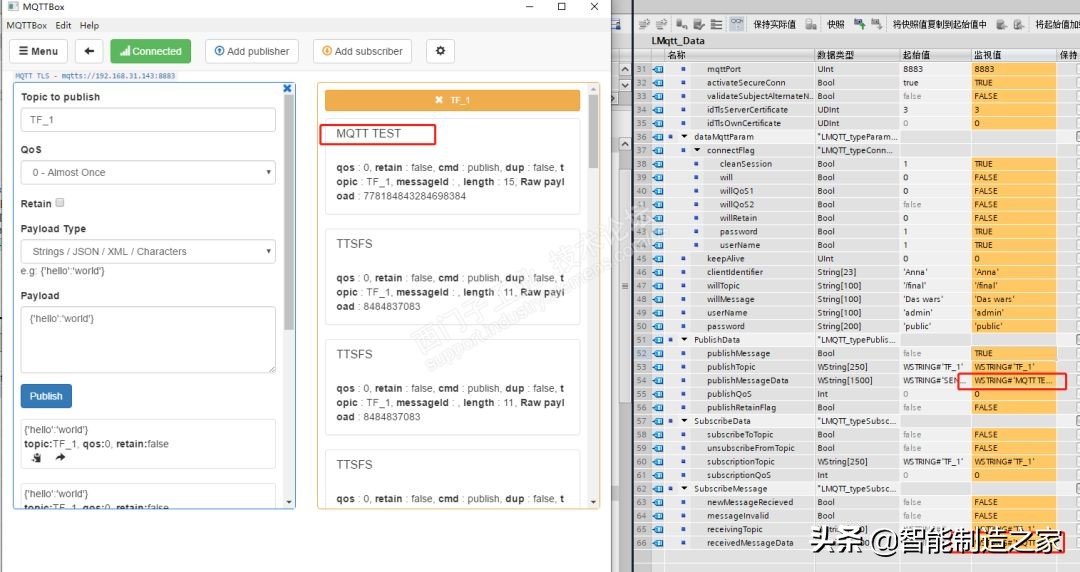Open the Payload Type dropdown
The width and height of the screenshot is (1080, 572).
(148, 252)
